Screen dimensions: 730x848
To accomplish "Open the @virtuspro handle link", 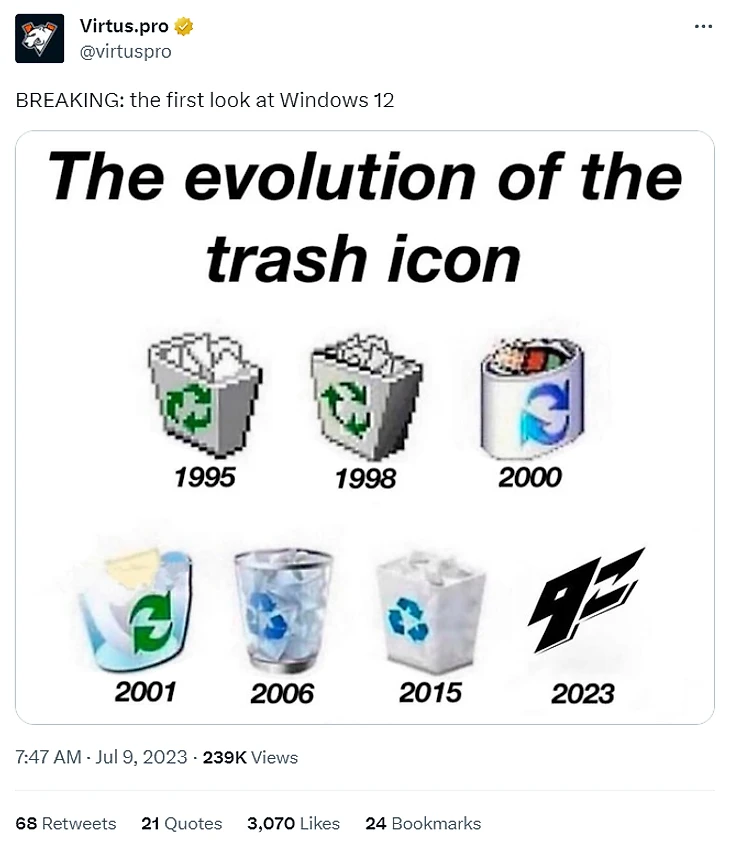I will 125,51.
